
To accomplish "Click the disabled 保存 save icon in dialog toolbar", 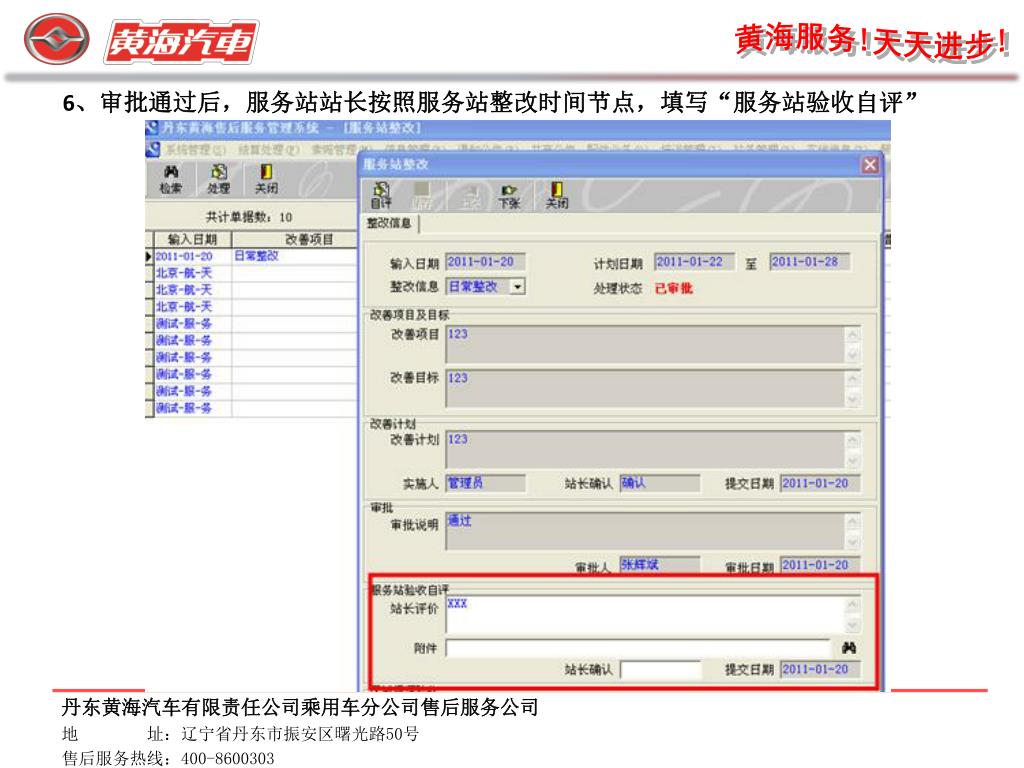I will click(422, 195).
